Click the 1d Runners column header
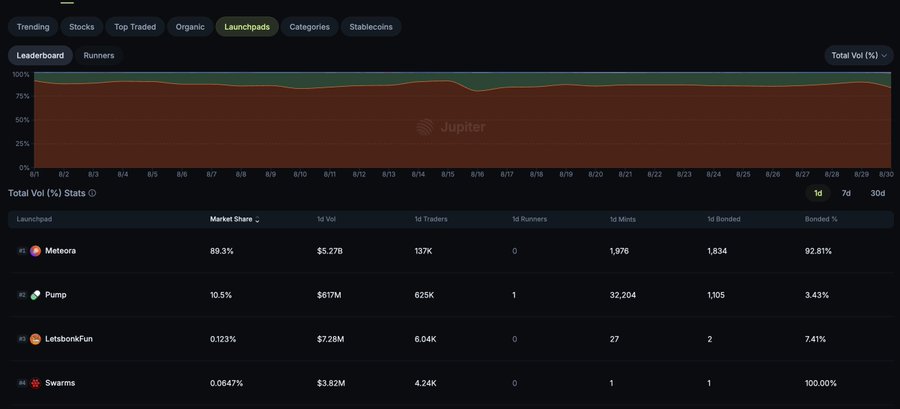This screenshot has height=409, width=900. 529,219
